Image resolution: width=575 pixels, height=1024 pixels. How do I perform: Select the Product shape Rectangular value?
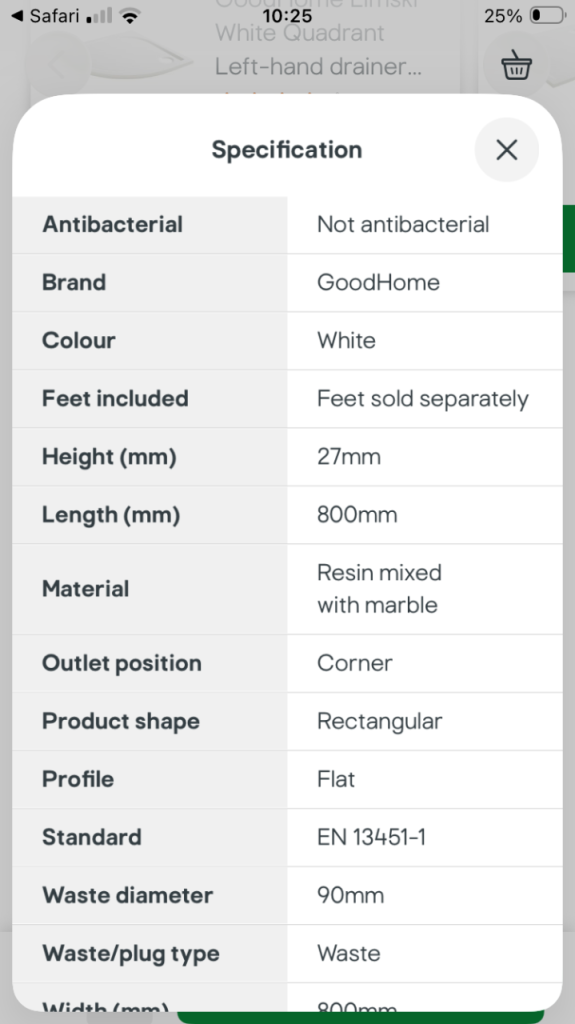(380, 721)
